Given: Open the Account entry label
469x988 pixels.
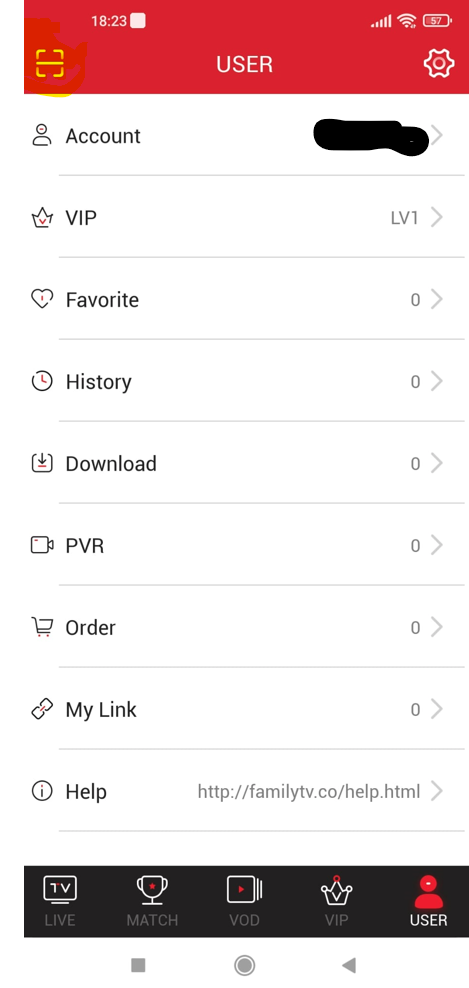Looking at the screenshot, I should coord(103,136).
